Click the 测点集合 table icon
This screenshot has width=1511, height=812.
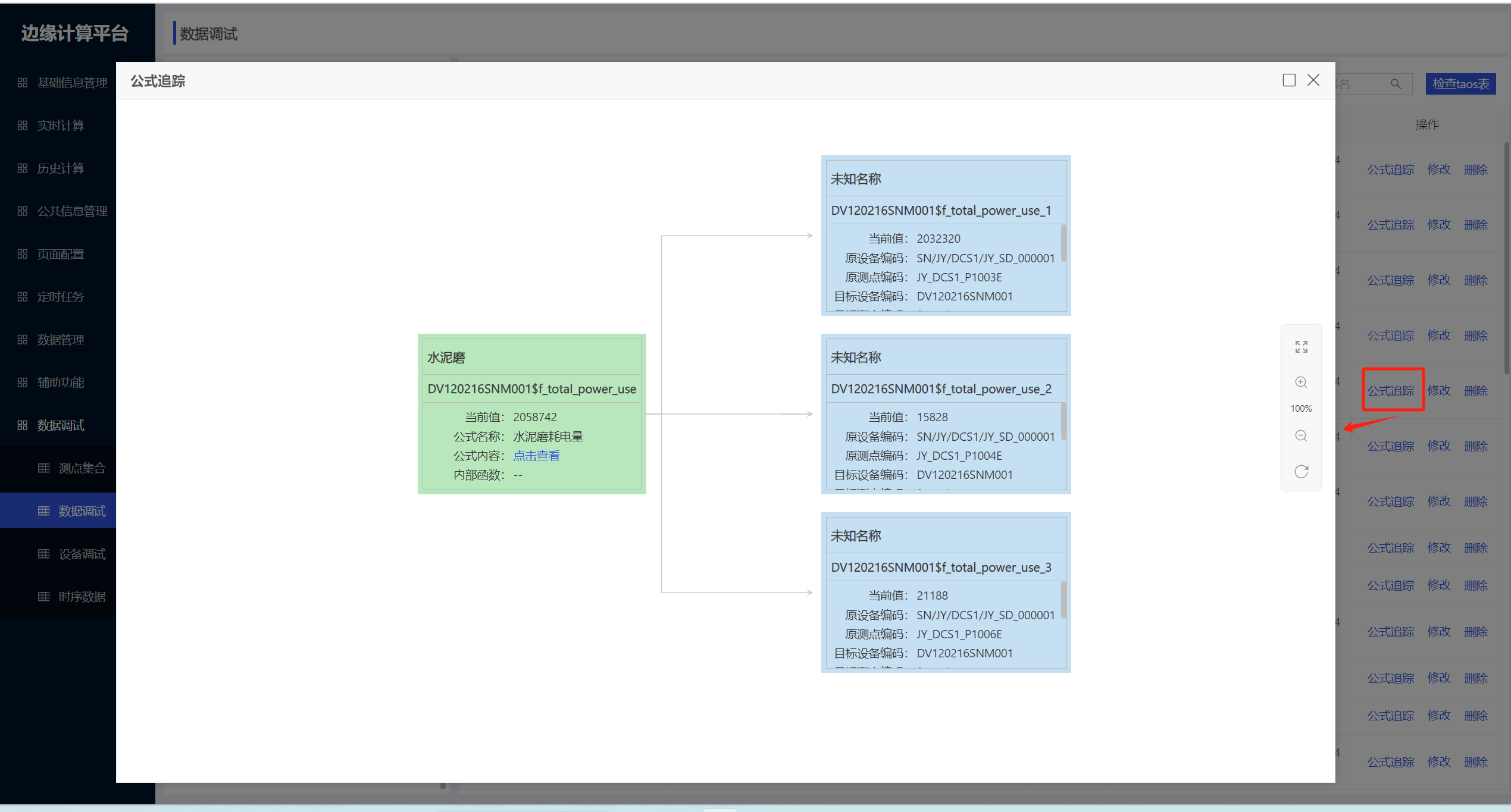pyautogui.click(x=43, y=468)
